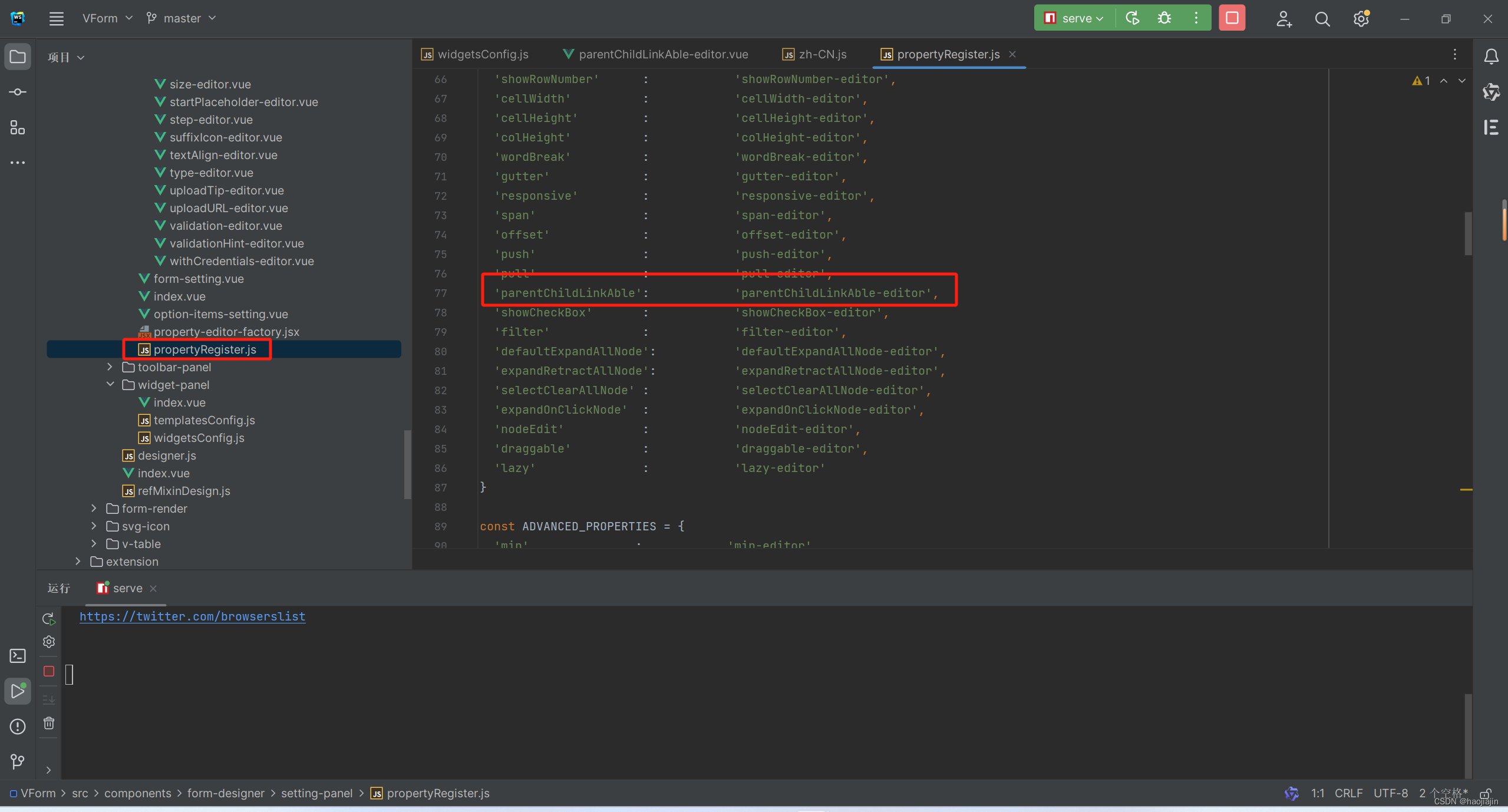This screenshot has width=1508, height=812.
Task: Rerun serve from the run panel
Action: click(x=49, y=619)
